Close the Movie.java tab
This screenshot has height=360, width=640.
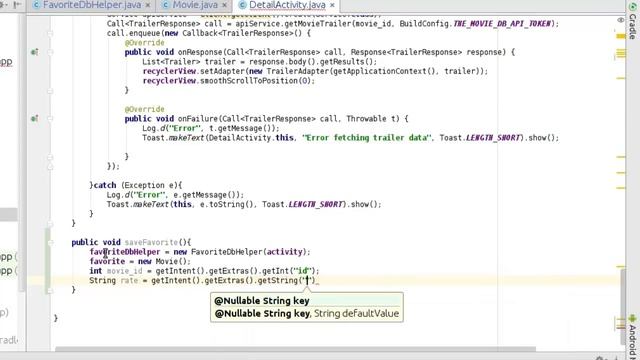point(224,5)
